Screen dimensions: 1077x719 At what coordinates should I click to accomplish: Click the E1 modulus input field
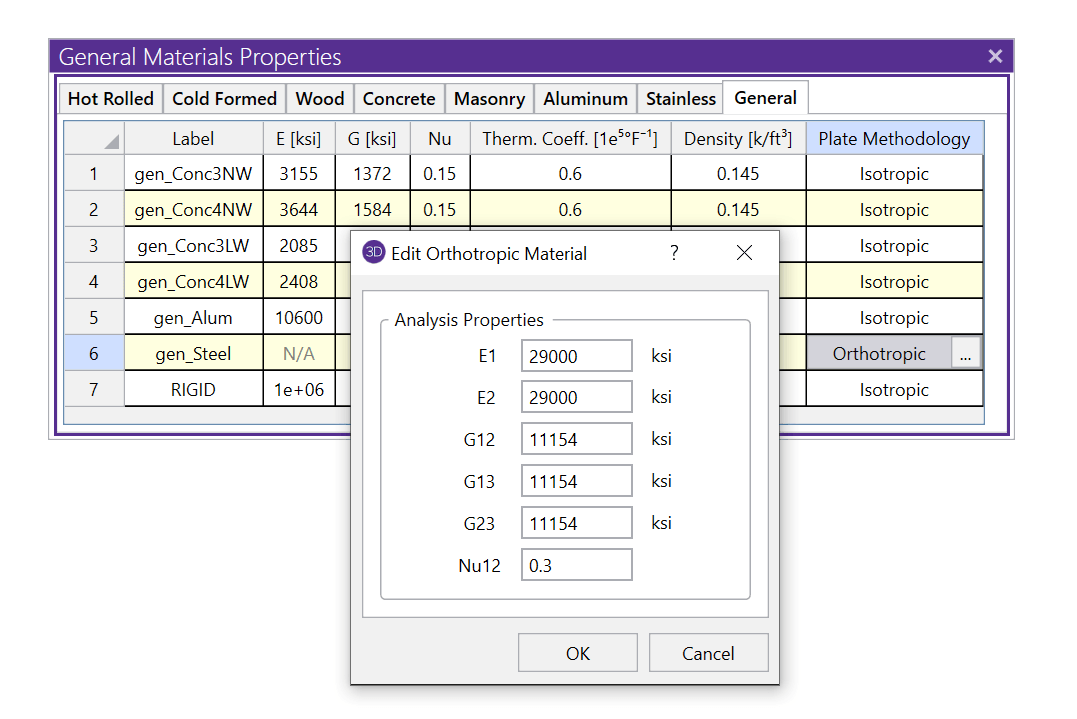point(576,356)
